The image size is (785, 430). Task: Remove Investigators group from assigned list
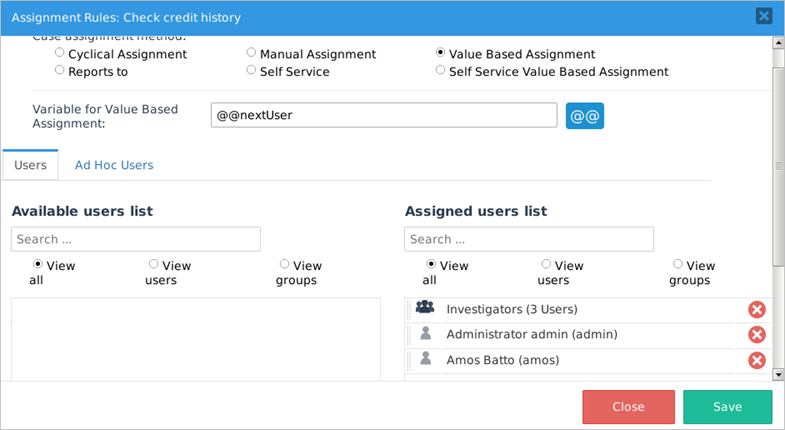tap(757, 310)
